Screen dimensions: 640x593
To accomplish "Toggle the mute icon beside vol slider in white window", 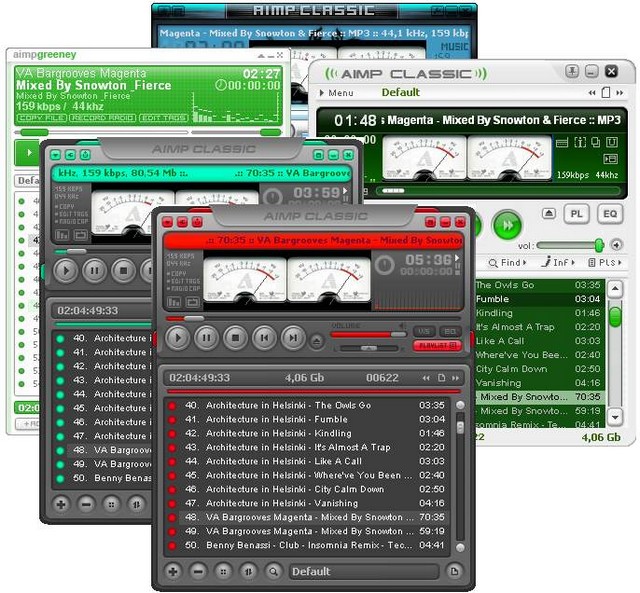I will tap(616, 245).
